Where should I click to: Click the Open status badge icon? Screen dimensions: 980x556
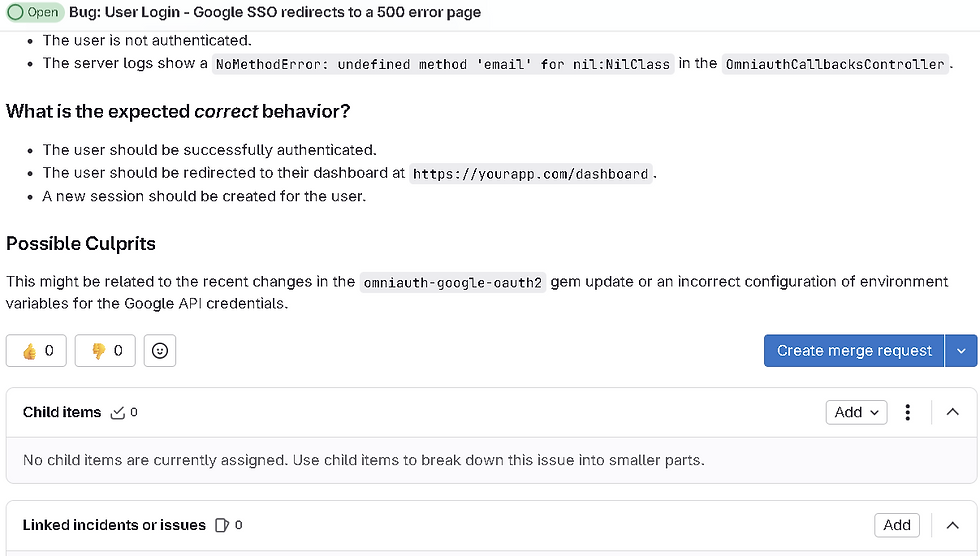(16, 12)
